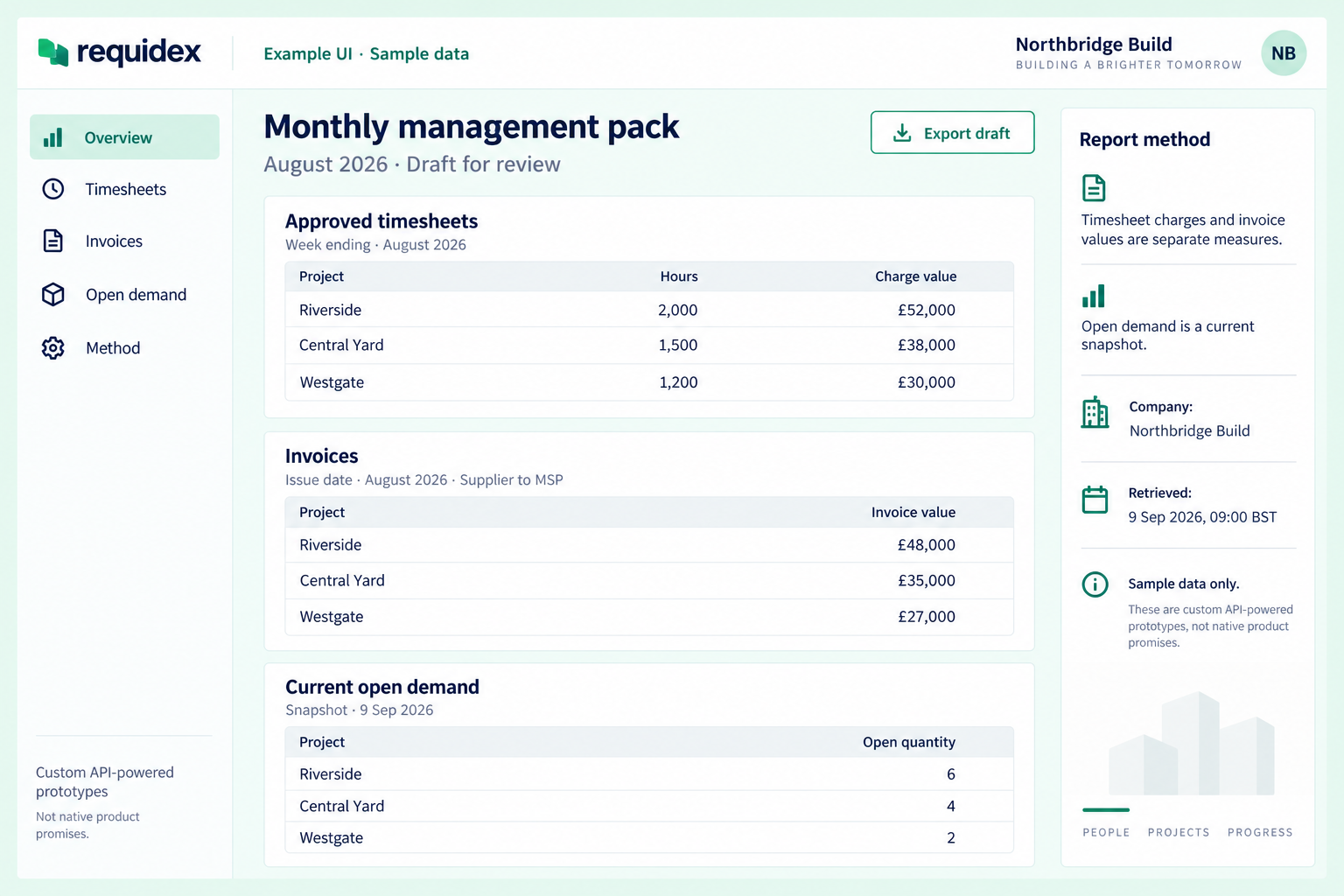
Task: Click August 2026 · Draft for review subtitle
Action: [412, 164]
